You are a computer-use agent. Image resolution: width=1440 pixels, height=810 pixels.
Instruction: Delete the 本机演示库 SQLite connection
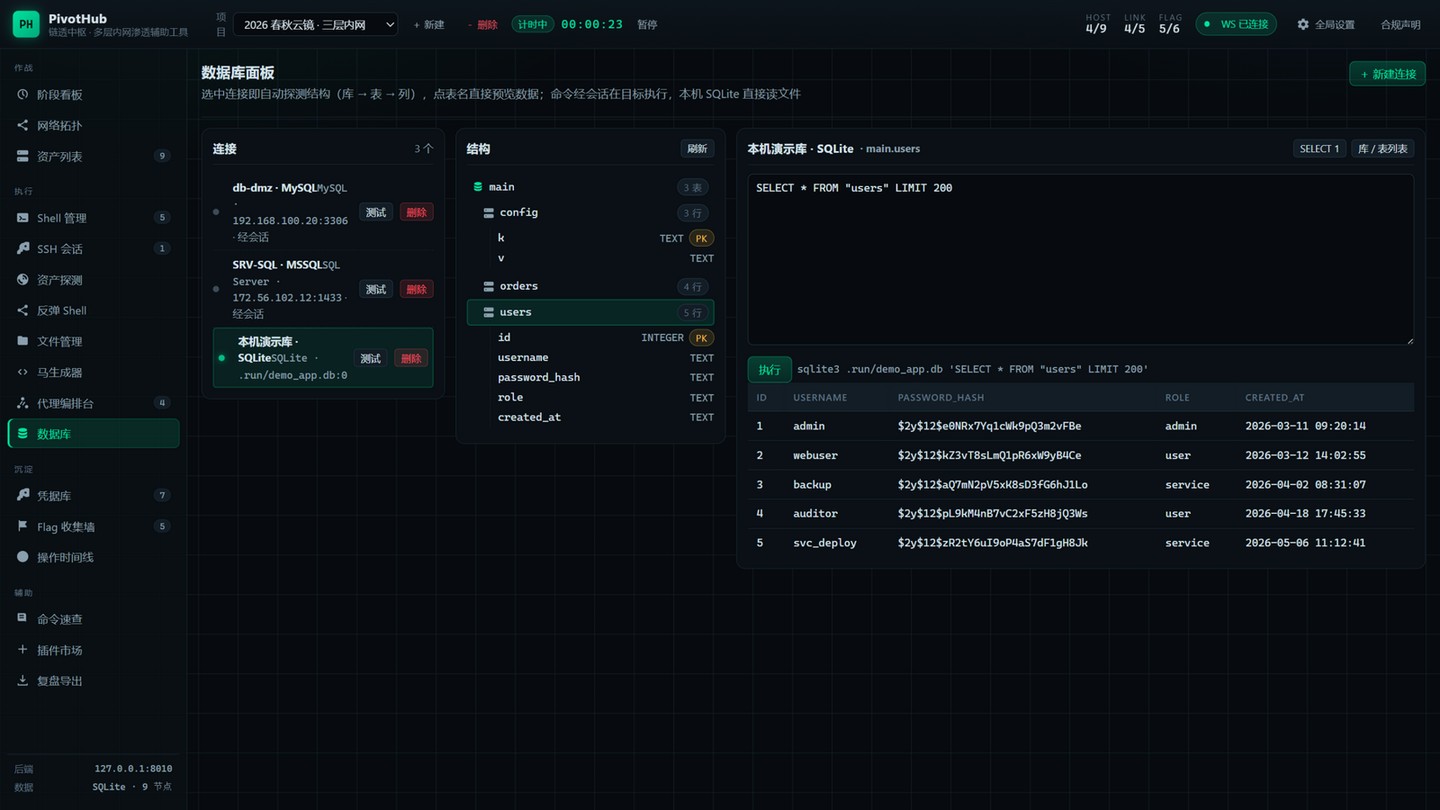click(411, 358)
